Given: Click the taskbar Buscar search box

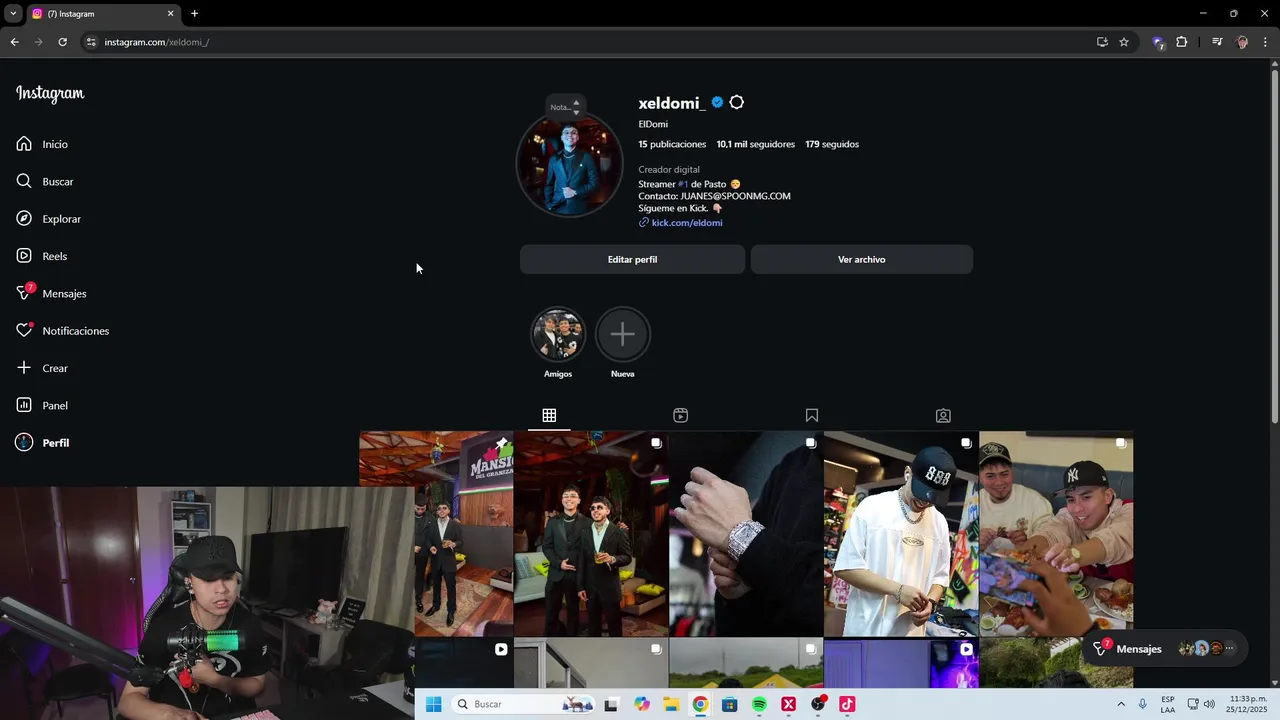Looking at the screenshot, I should [x=523, y=704].
